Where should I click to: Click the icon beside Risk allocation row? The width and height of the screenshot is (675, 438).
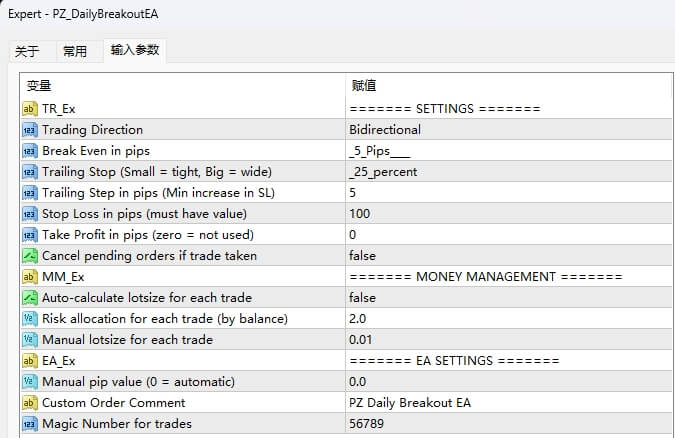click(x=29, y=318)
